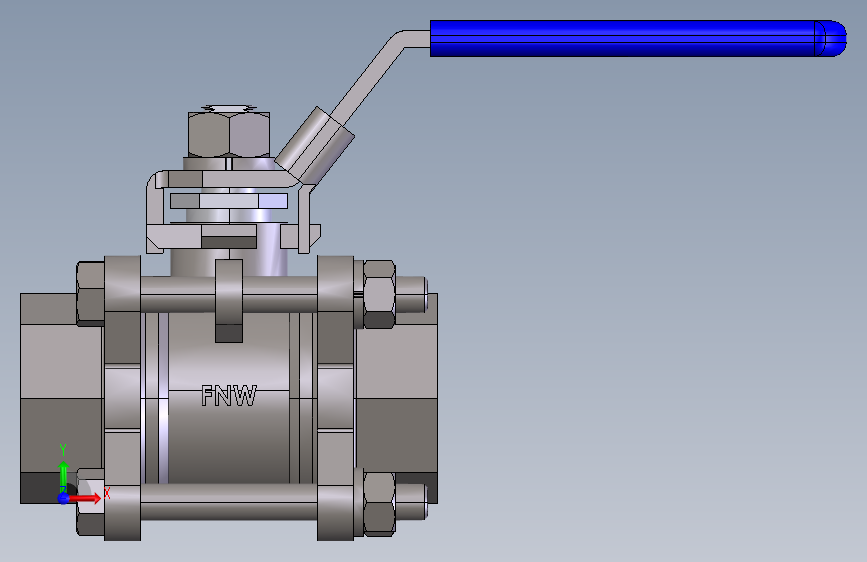This screenshot has height=562, width=867.
Task: Click the green Y axis arrow
Action: click(64, 475)
